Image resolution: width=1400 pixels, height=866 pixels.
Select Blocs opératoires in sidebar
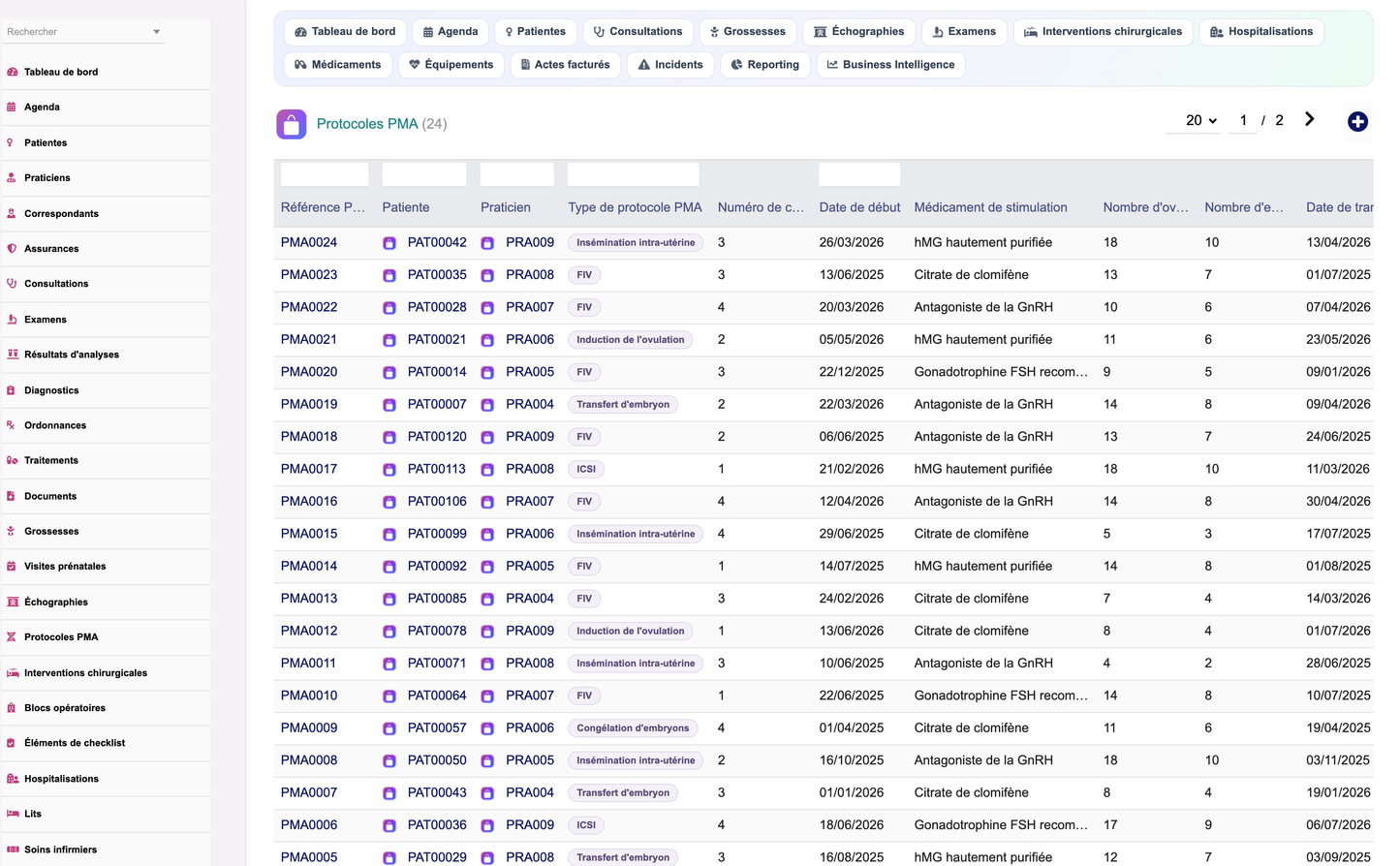click(105, 708)
